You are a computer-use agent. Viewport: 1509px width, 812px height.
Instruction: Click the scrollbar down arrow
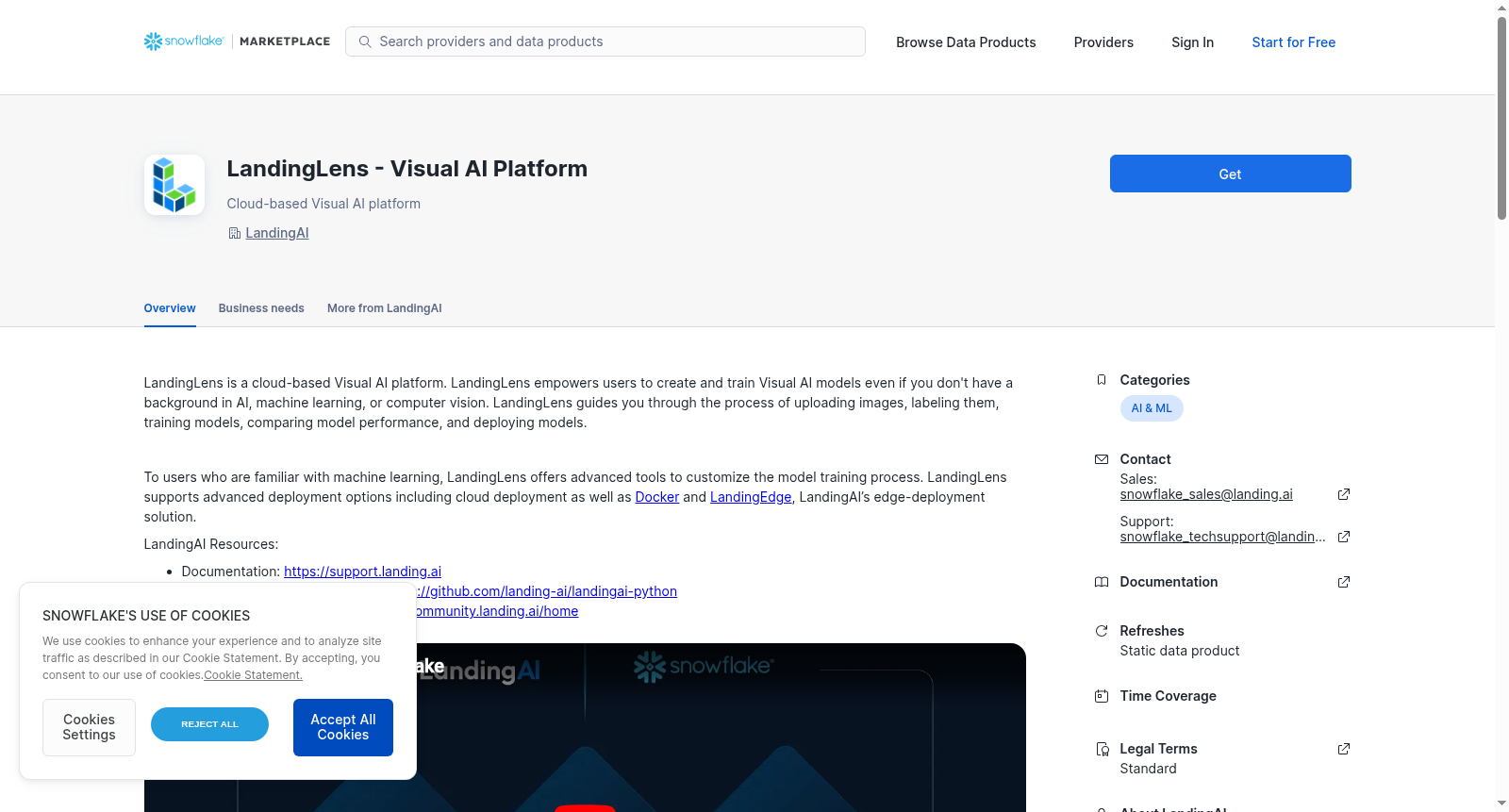1501,804
